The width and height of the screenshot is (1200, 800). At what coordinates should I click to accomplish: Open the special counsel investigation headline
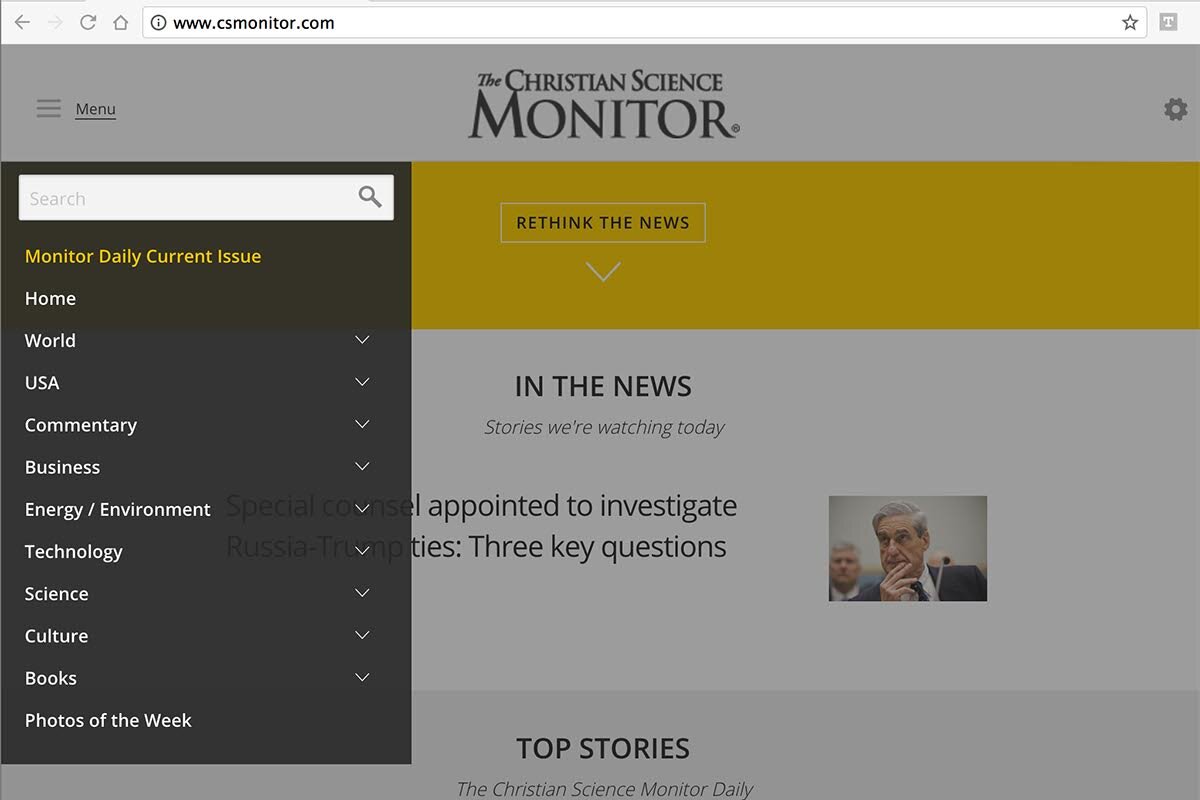pos(481,526)
